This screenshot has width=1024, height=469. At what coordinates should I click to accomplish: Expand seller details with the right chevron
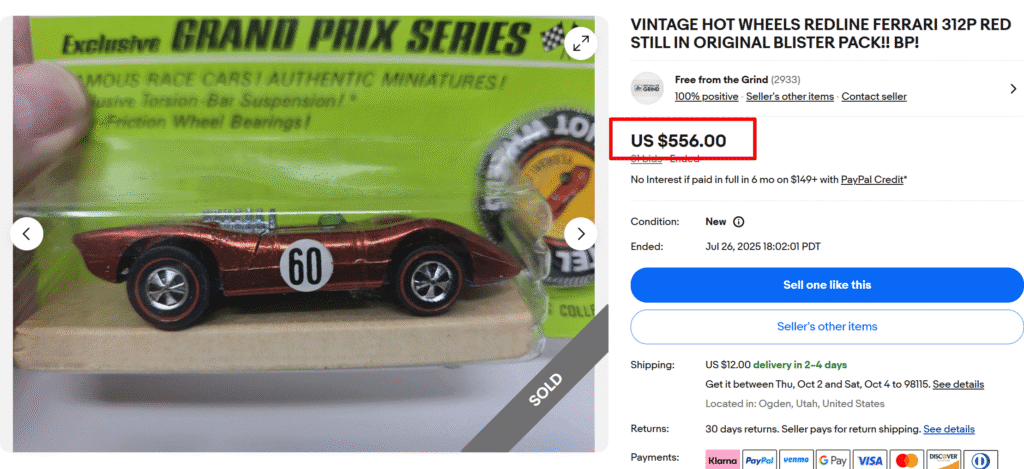tap(1014, 88)
